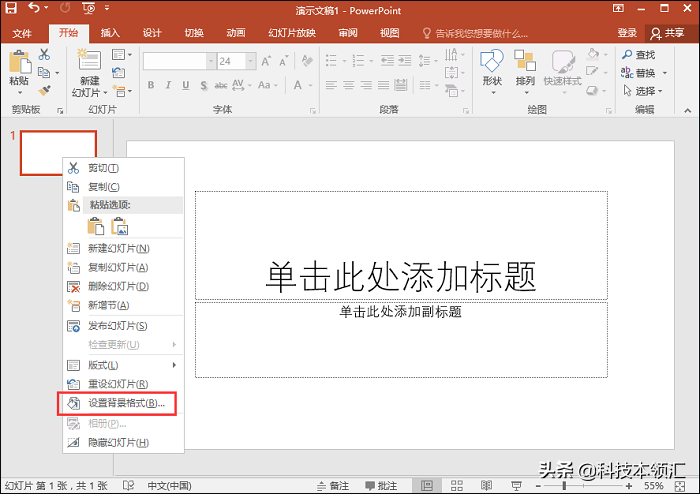Toggle Justify alignment button
700x494 pixels.
point(383,85)
